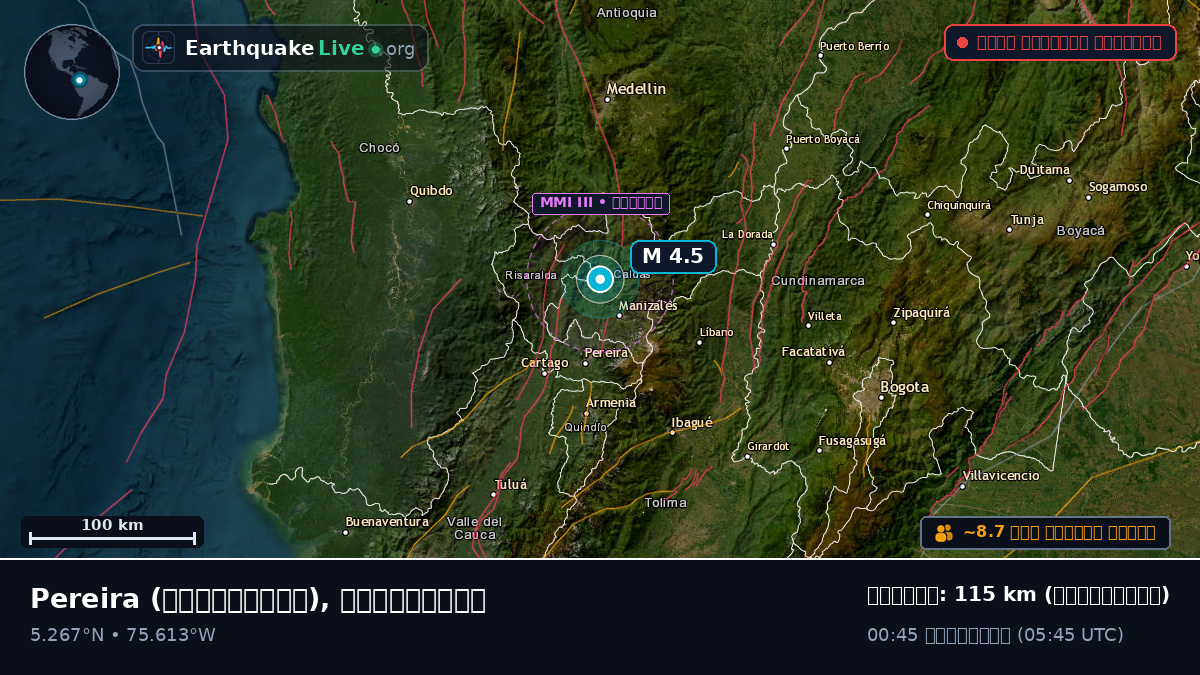
Task: Click the Girardot city label
Action: pyautogui.click(x=768, y=446)
